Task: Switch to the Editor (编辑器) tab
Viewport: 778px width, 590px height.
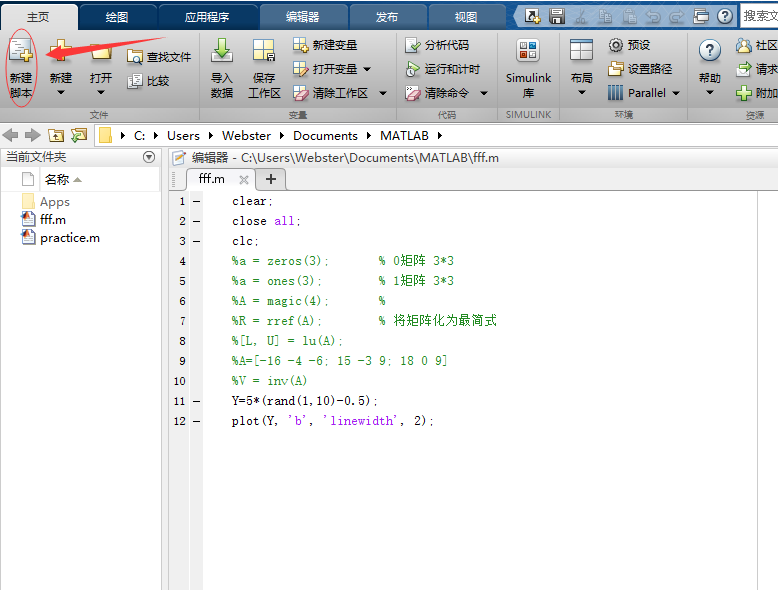Action: 302,17
